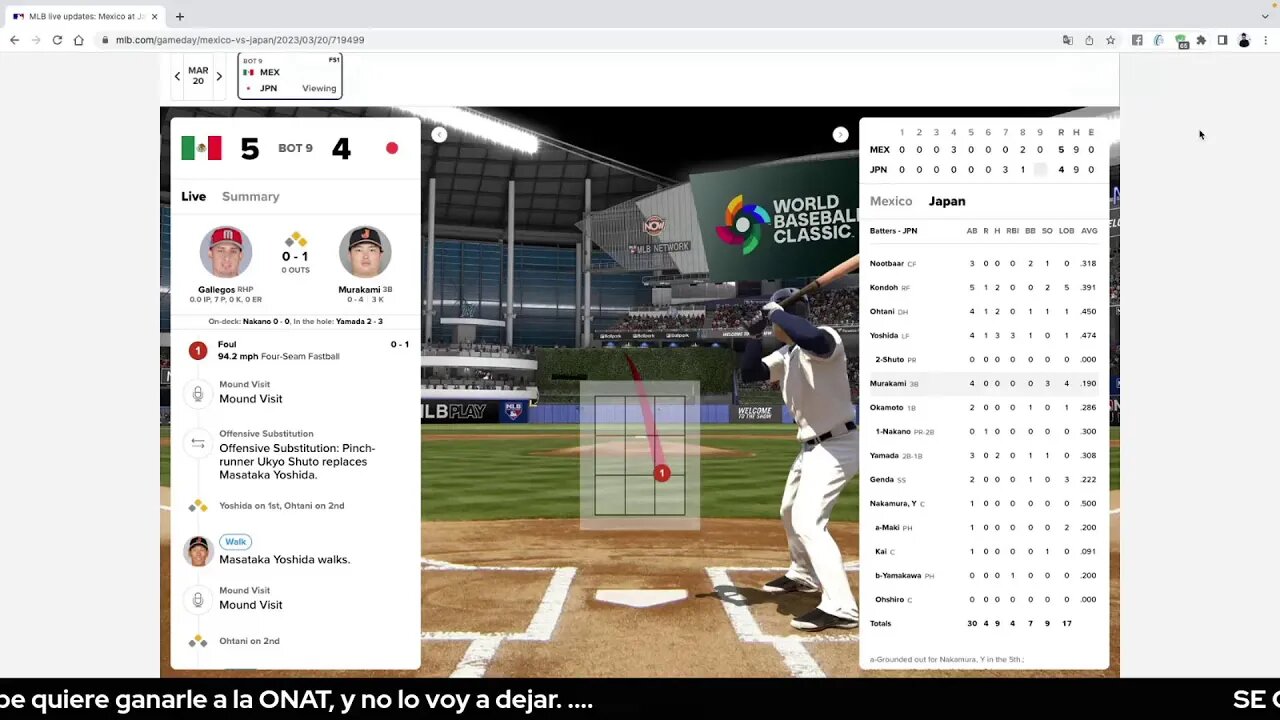Close the MLB live updates tab
The height and width of the screenshot is (720, 1280).
click(155, 17)
